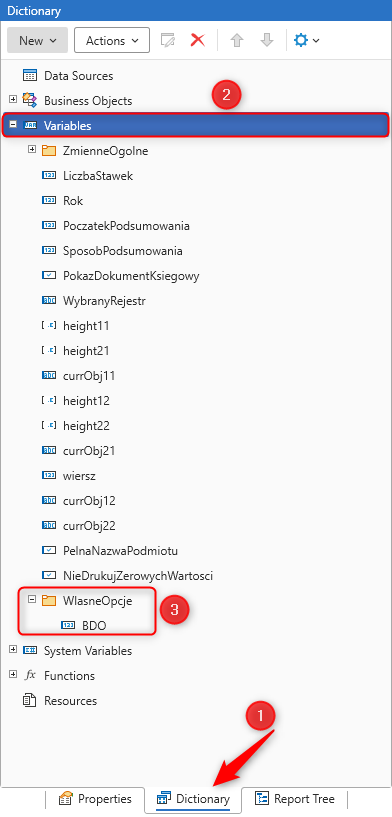Collapse the WlasneOpcje folder

tap(32, 599)
